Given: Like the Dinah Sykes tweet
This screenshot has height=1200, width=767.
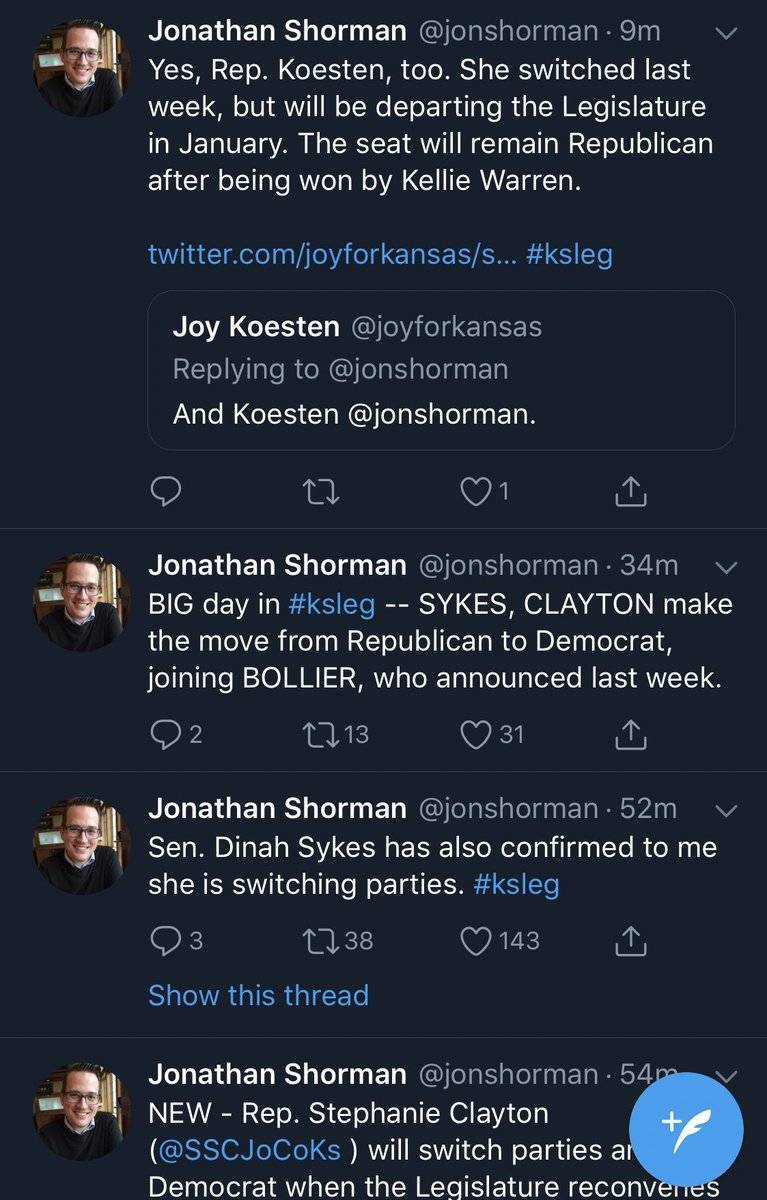Looking at the screenshot, I should click(476, 941).
